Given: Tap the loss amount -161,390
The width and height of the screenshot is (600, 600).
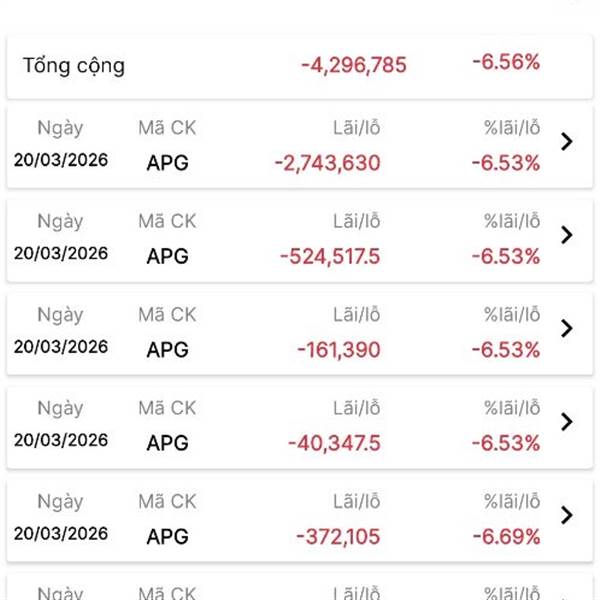Looking at the screenshot, I should coord(338,350).
